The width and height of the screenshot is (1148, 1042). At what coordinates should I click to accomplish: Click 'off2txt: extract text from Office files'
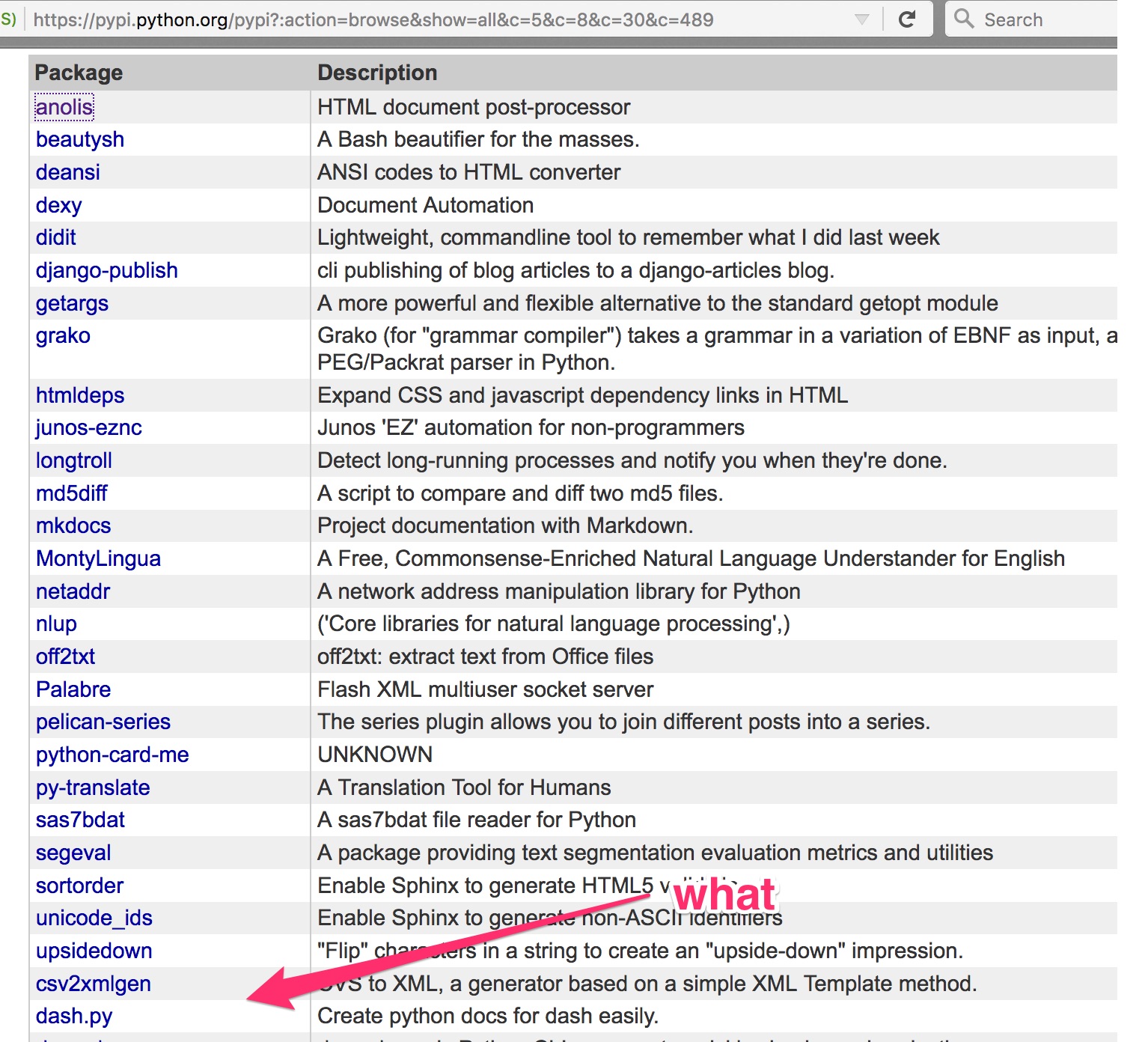click(x=486, y=656)
